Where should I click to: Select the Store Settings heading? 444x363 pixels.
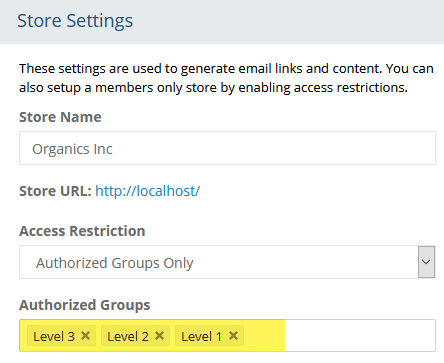click(x=75, y=21)
